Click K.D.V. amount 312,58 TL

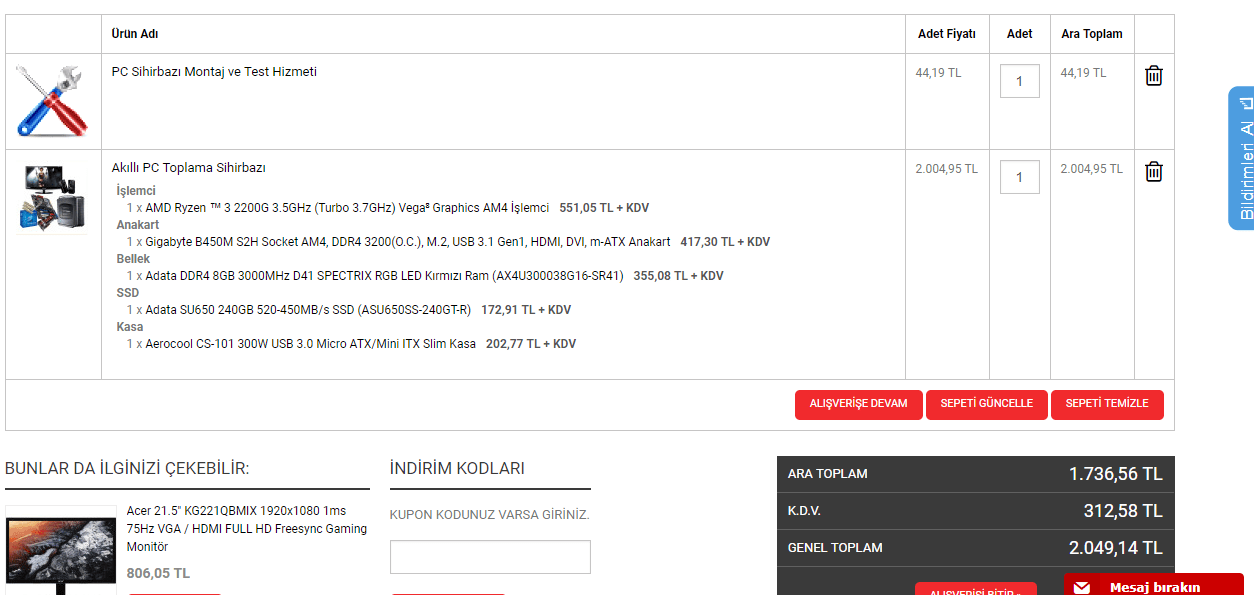1123,511
